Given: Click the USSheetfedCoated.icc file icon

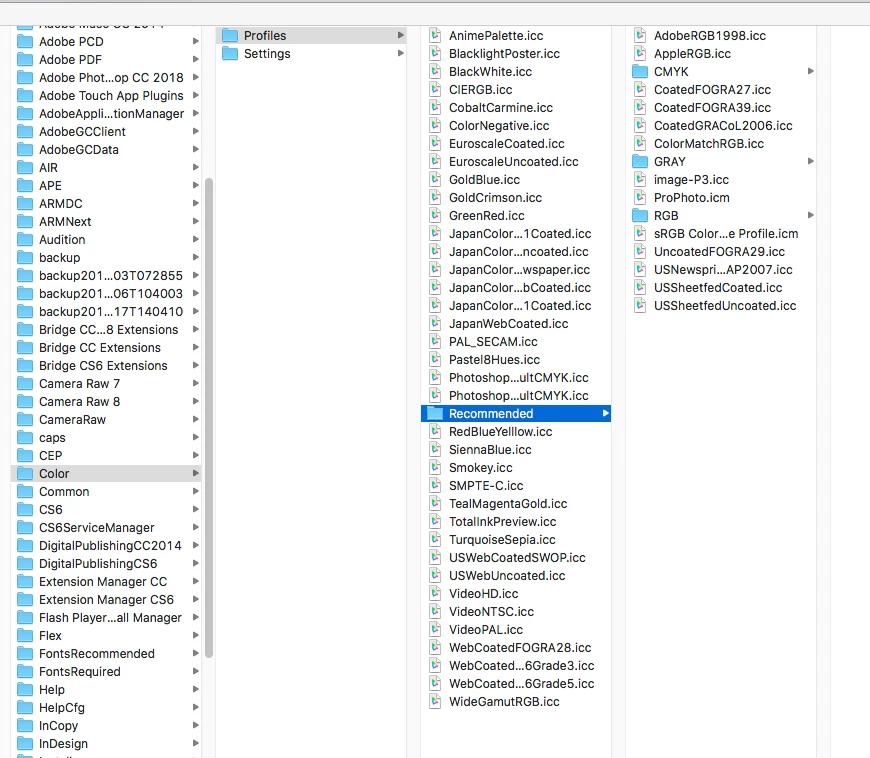Looking at the screenshot, I should pyautogui.click(x=640, y=287).
